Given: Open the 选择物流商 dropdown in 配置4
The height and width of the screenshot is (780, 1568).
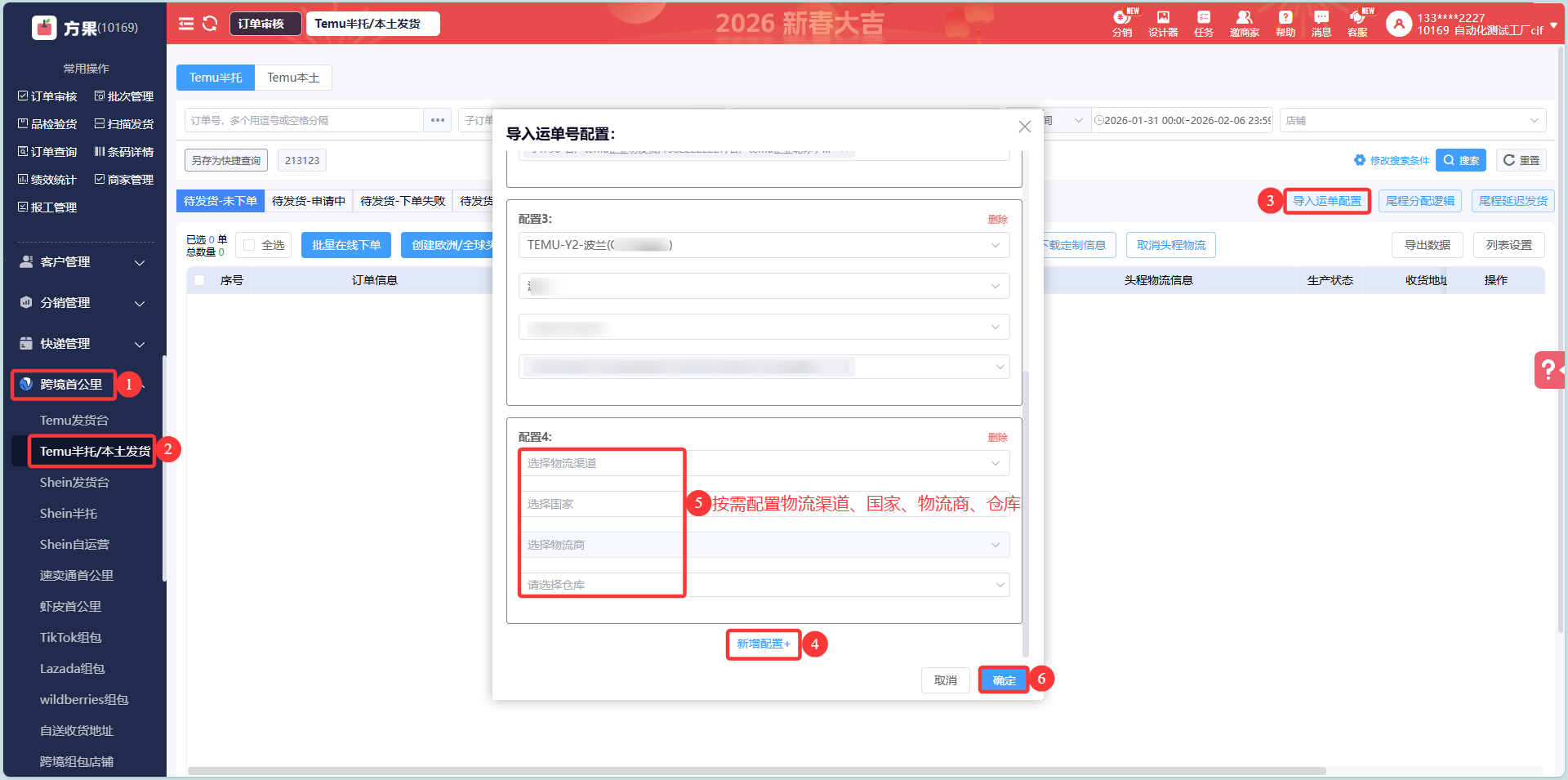Looking at the screenshot, I should 764,545.
